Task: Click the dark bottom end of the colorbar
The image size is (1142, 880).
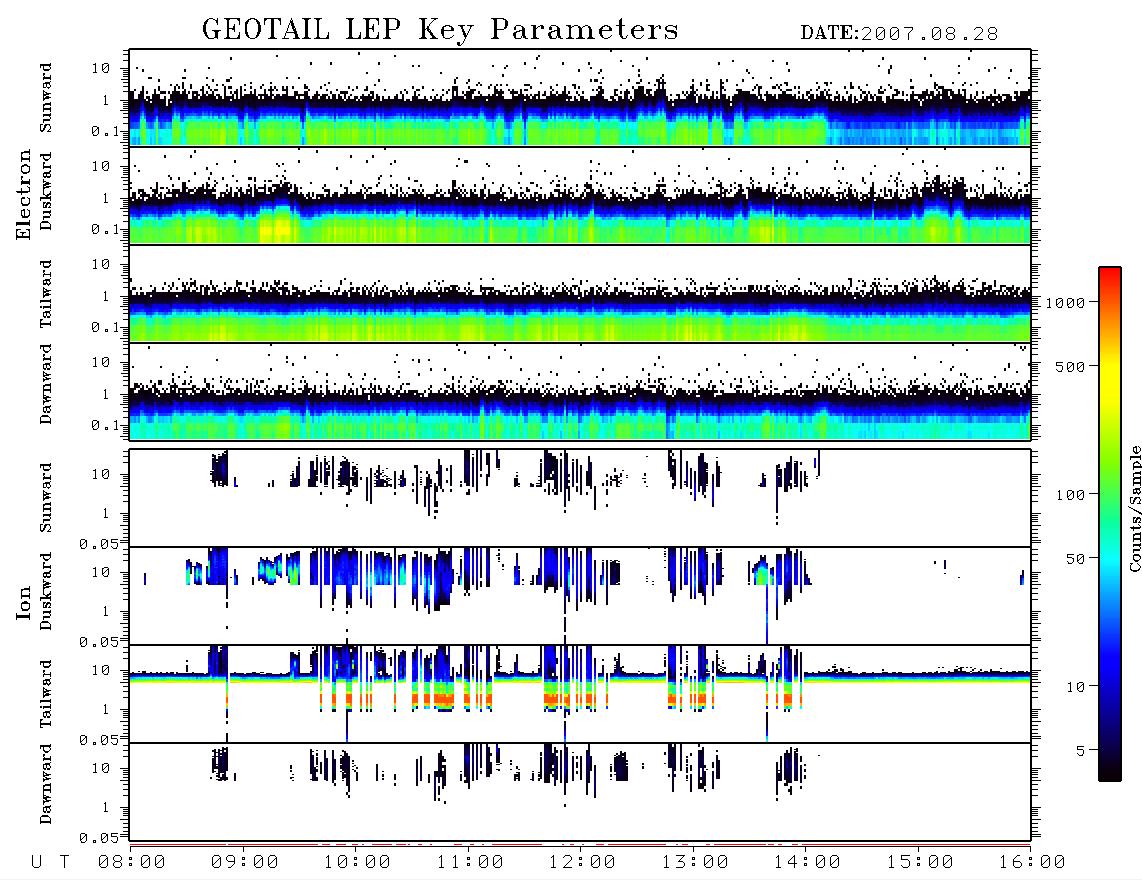Action: click(1110, 771)
